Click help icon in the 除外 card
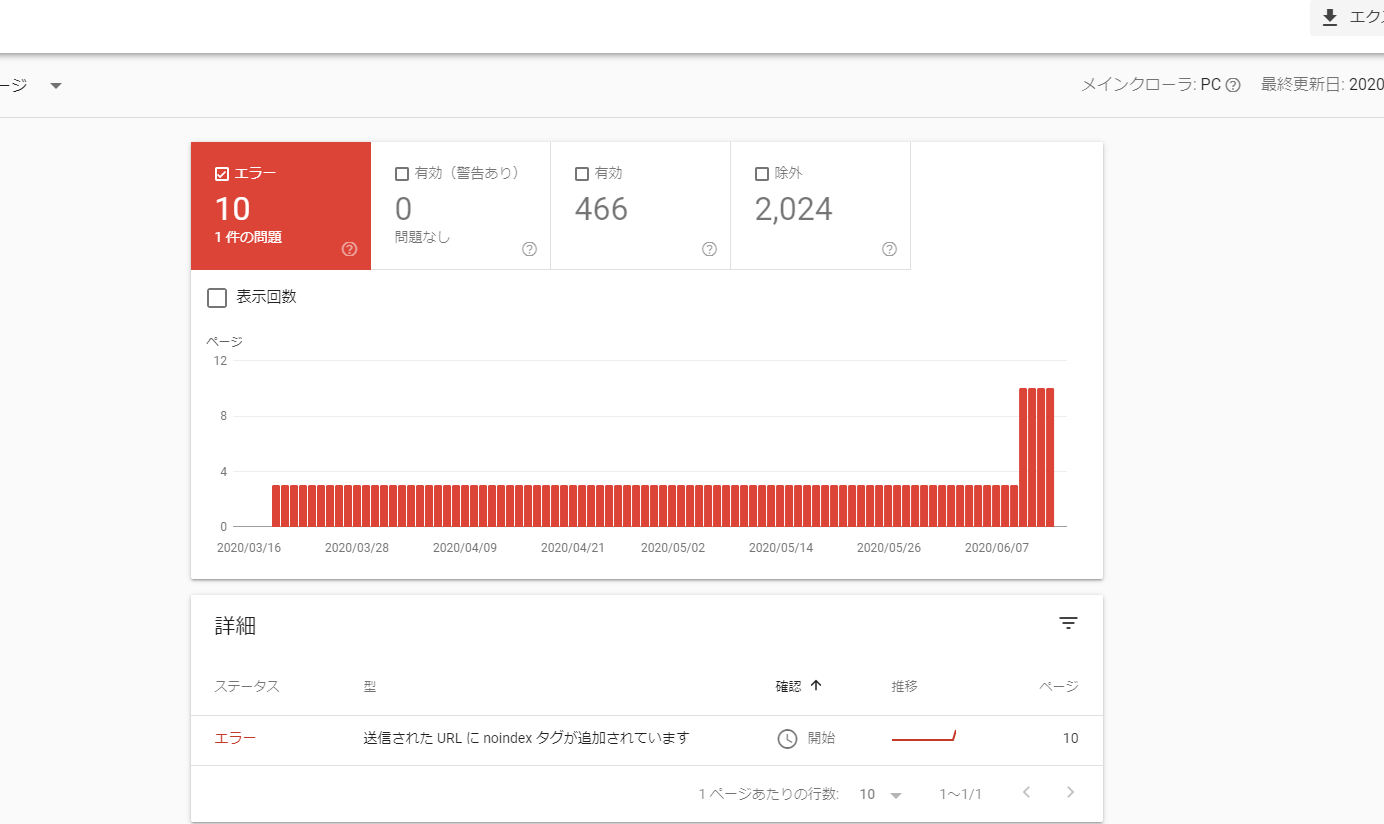Screen dimensions: 1384x824 889,249
